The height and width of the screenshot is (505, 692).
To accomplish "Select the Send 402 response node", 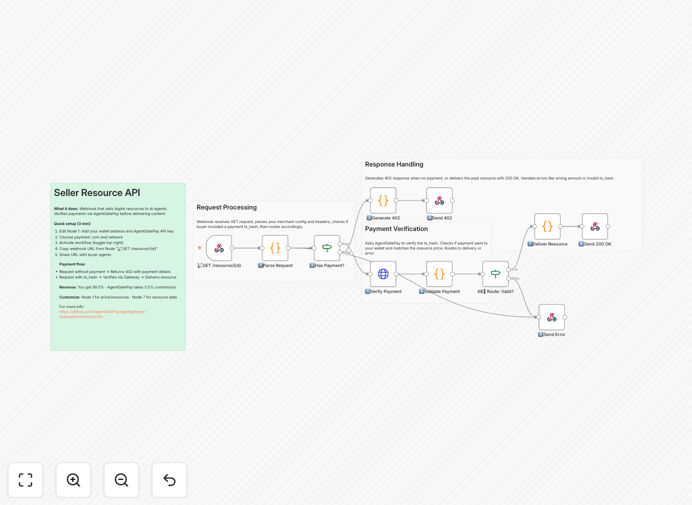I will click(439, 200).
